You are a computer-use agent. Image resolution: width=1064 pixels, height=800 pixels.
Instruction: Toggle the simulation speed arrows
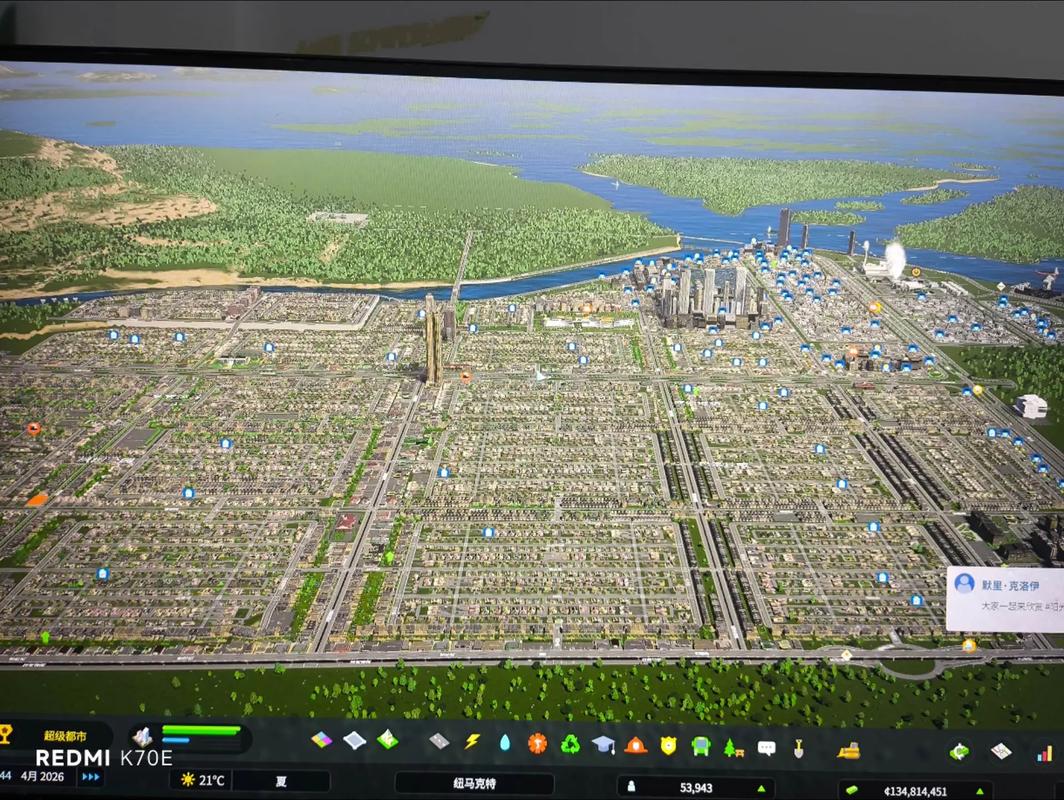pyautogui.click(x=91, y=776)
